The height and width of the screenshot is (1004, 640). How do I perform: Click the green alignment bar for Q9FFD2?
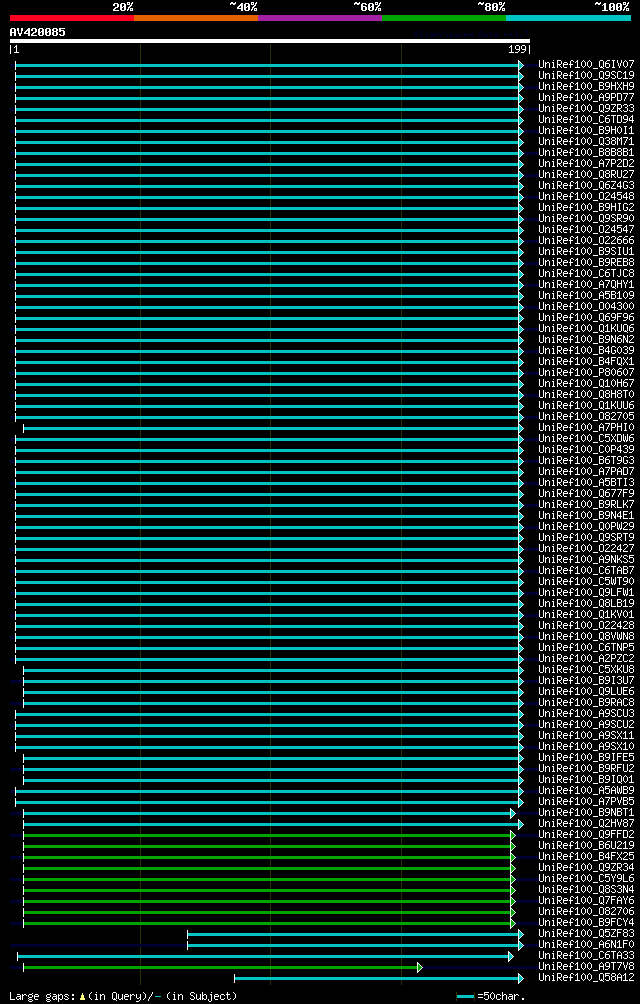coord(269,835)
